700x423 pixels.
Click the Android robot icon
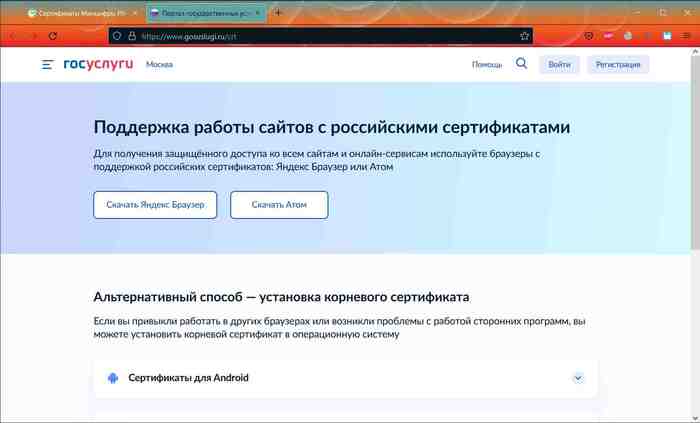coord(113,378)
